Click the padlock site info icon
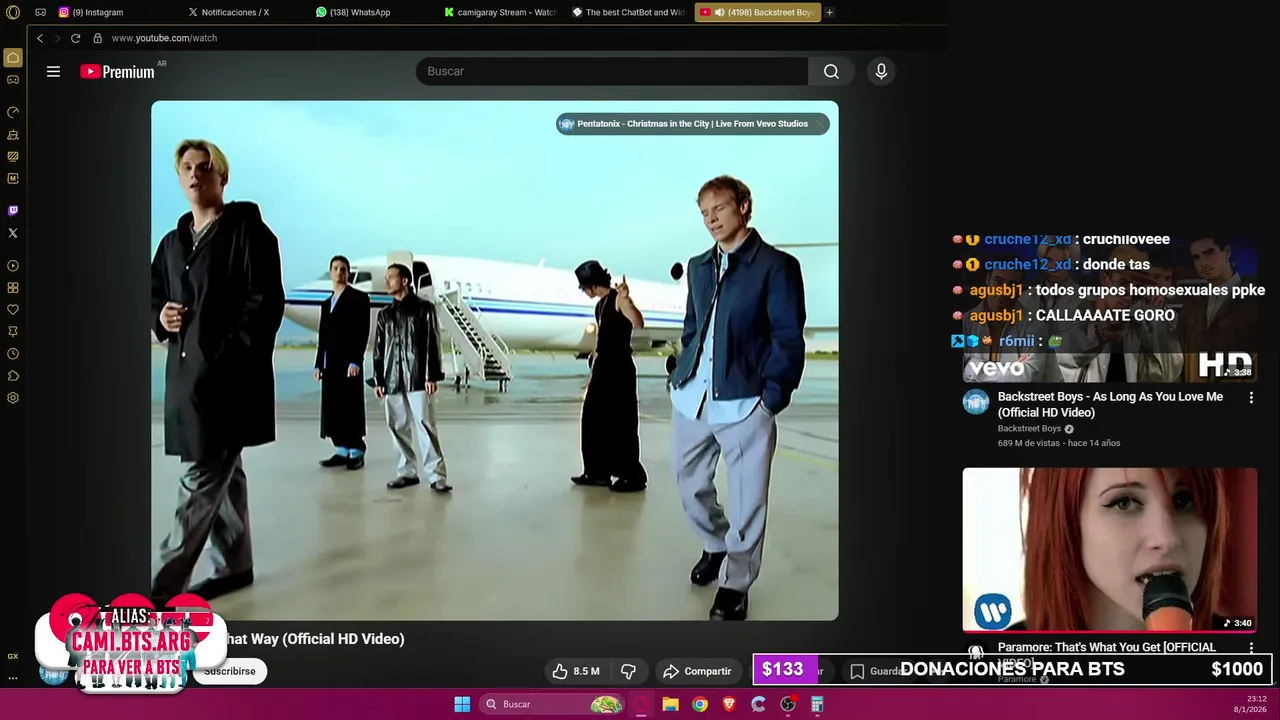 97,38
